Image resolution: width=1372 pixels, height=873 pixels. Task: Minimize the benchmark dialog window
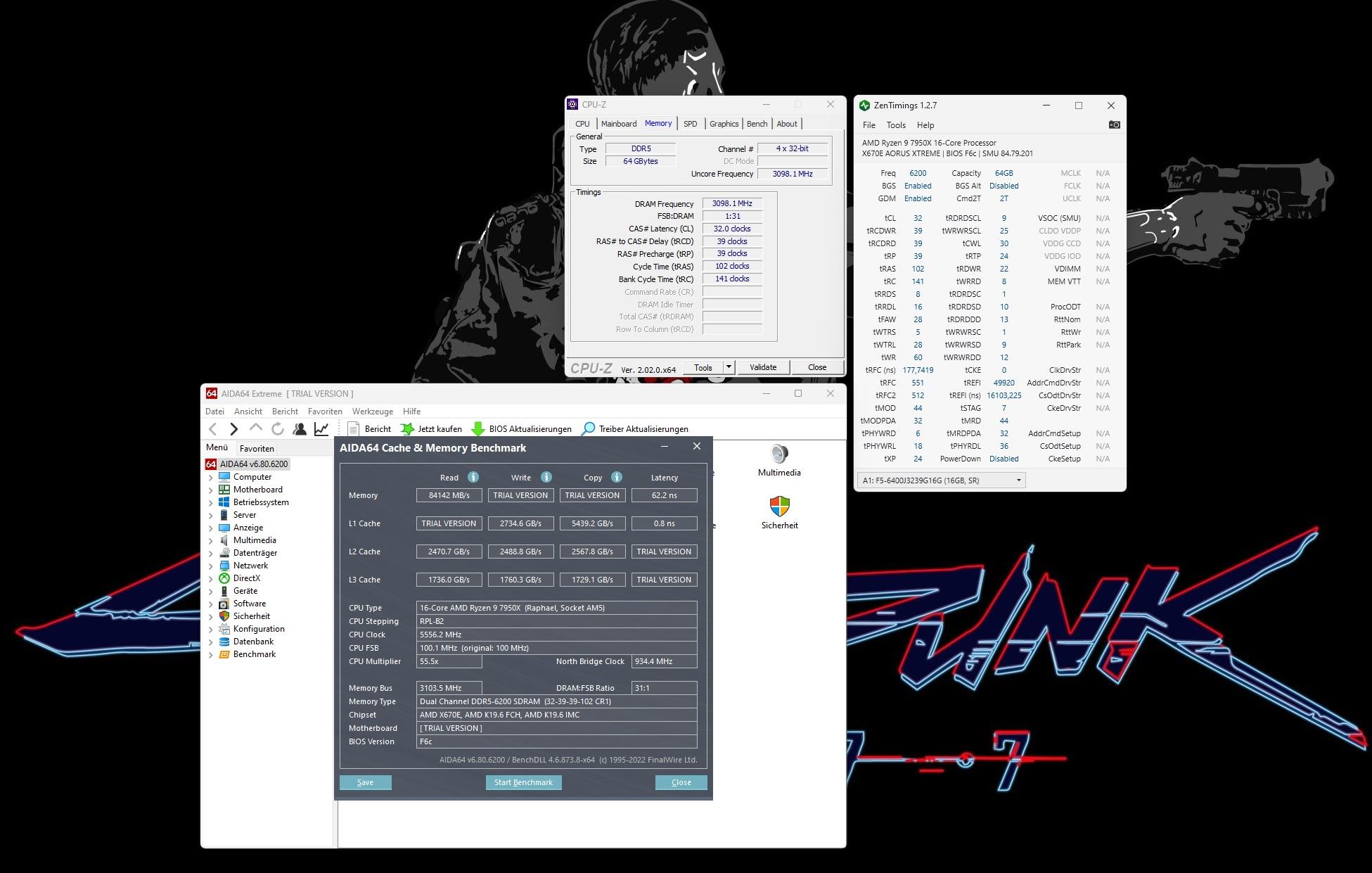pos(665,447)
